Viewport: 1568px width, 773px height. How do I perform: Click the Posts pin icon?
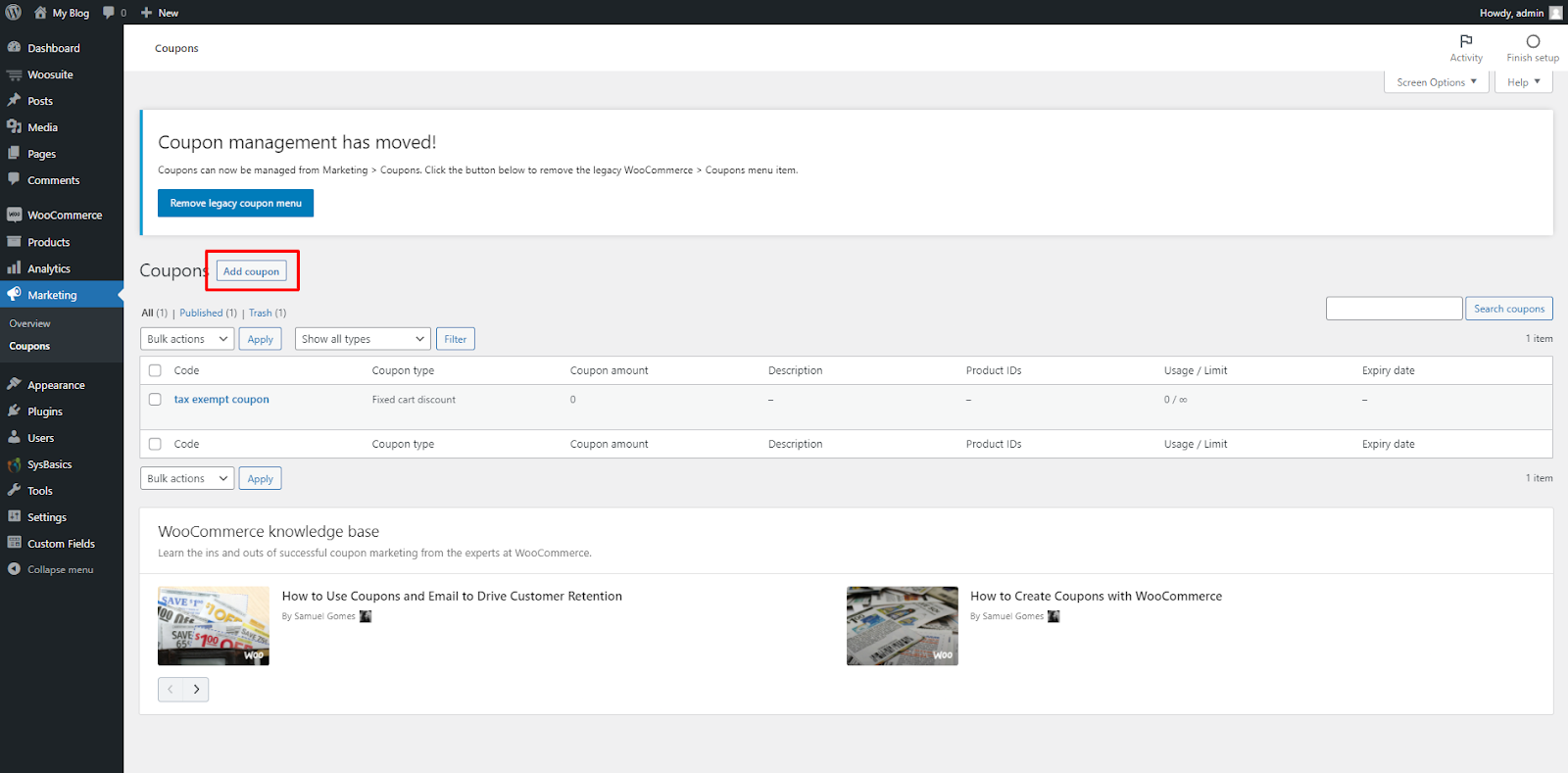14,100
